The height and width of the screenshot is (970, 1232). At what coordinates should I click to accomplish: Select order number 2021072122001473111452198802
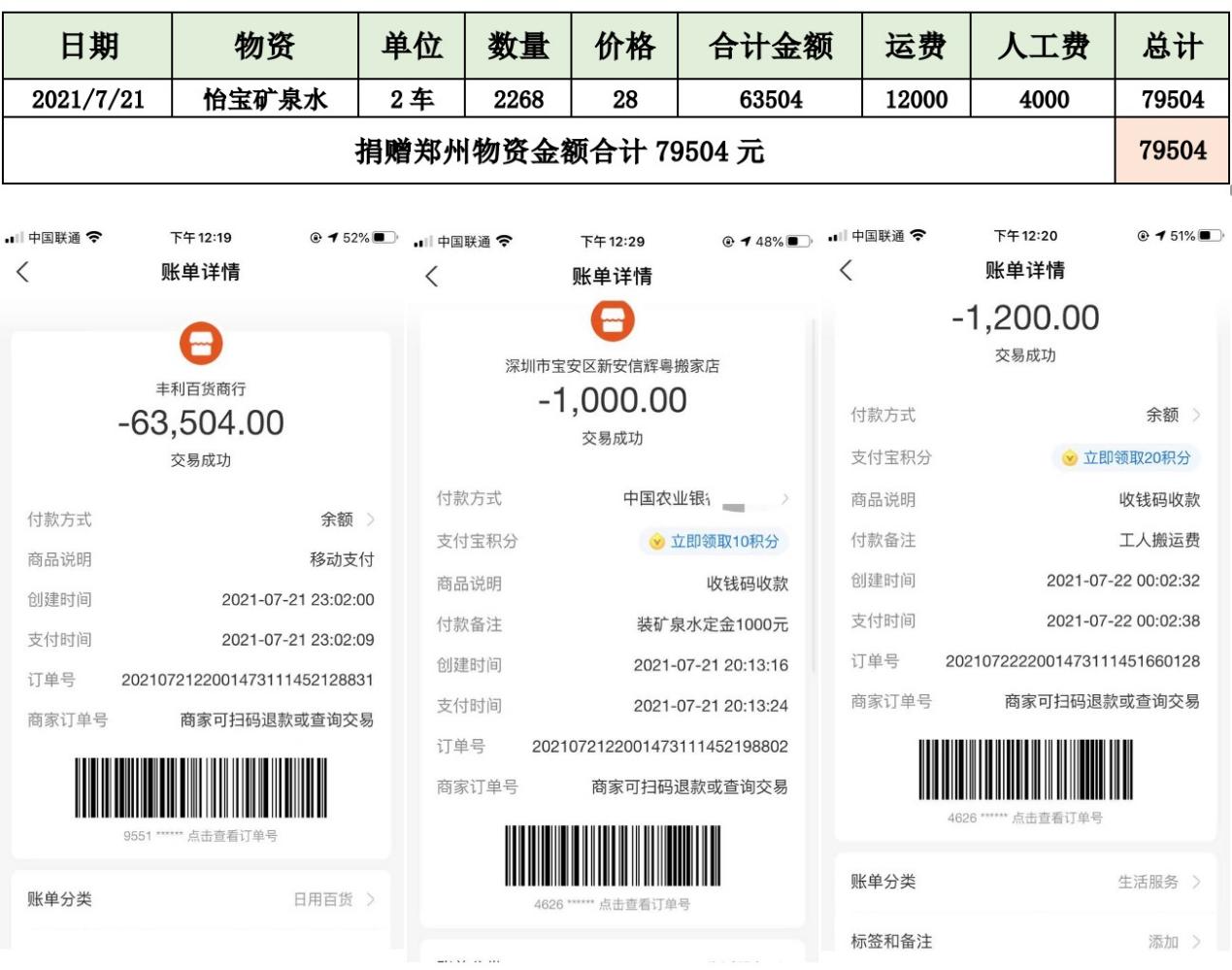click(x=660, y=747)
